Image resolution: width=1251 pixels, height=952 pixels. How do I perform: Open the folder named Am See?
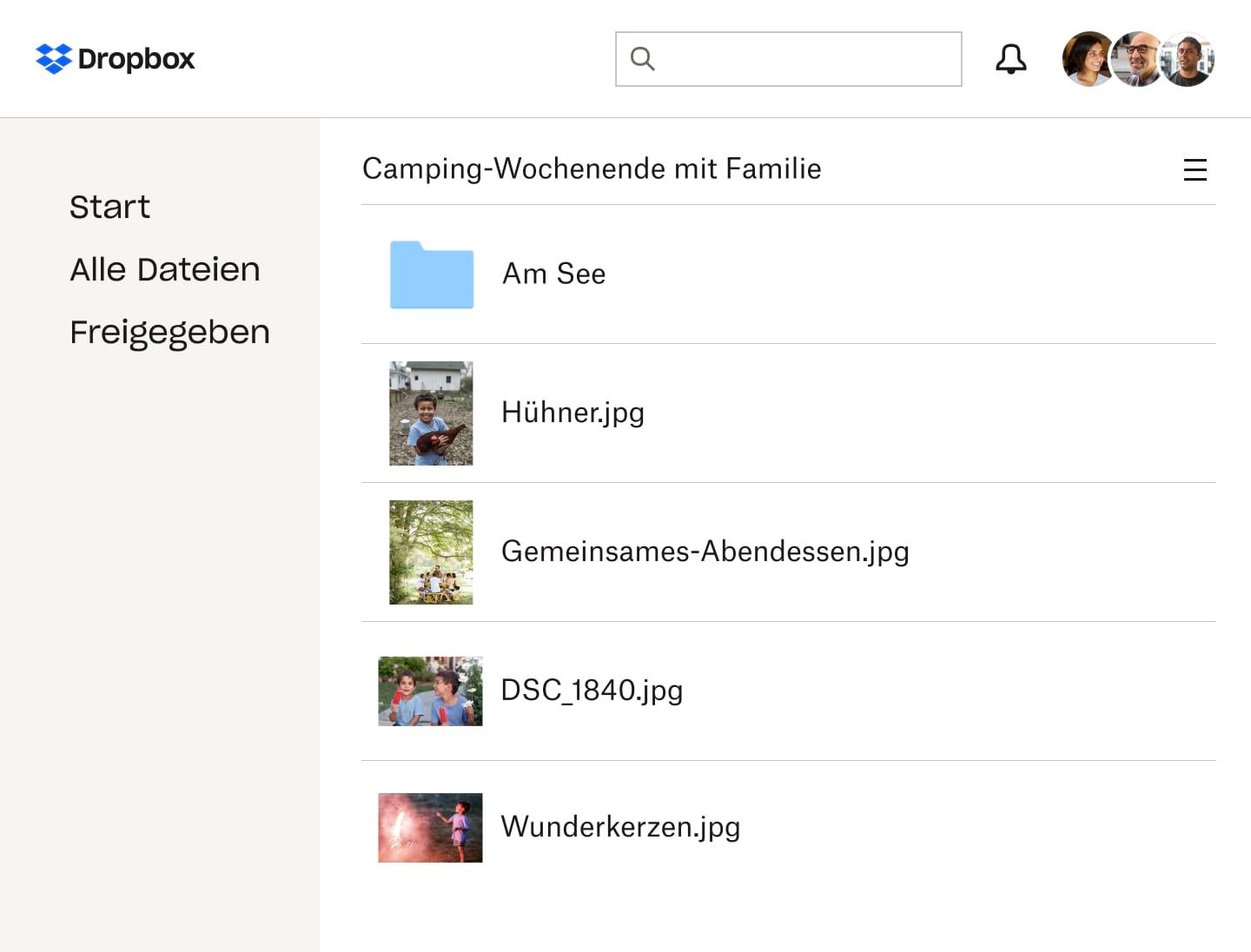pyautogui.click(x=553, y=274)
